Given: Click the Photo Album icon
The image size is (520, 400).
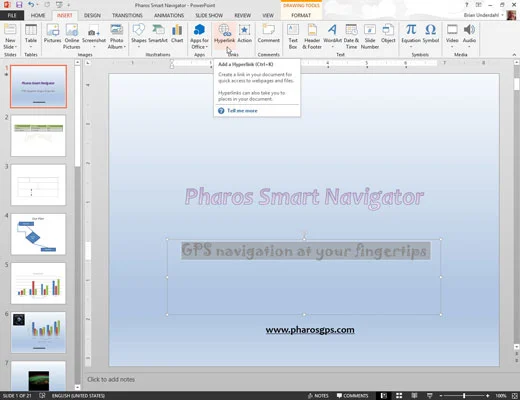Looking at the screenshot, I should point(116,30).
